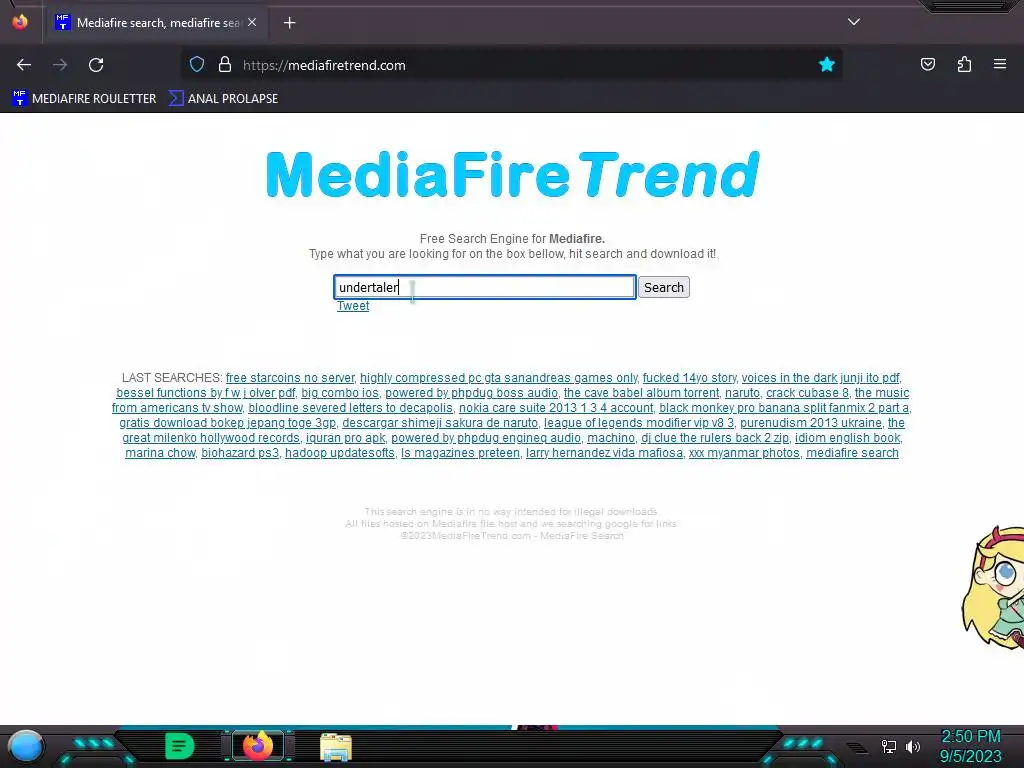Click the machino link
1024x768 pixels.
(x=611, y=438)
